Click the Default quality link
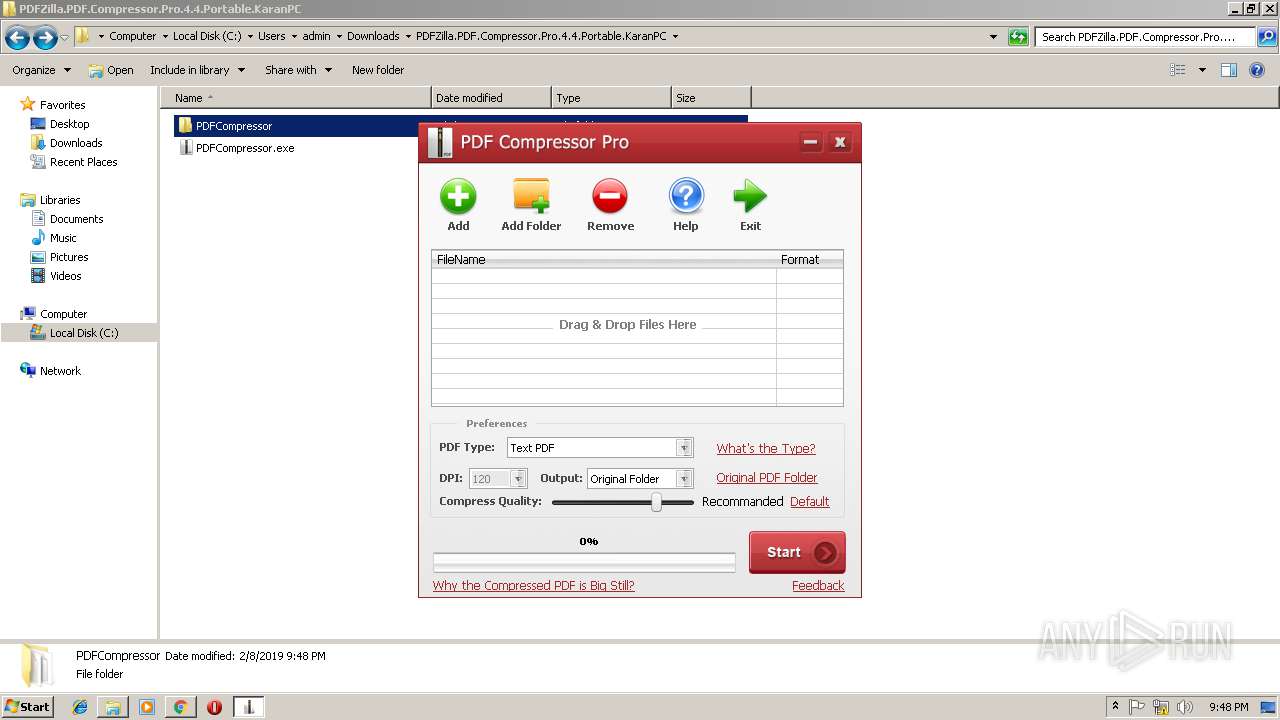This screenshot has height=720, width=1280. [810, 502]
